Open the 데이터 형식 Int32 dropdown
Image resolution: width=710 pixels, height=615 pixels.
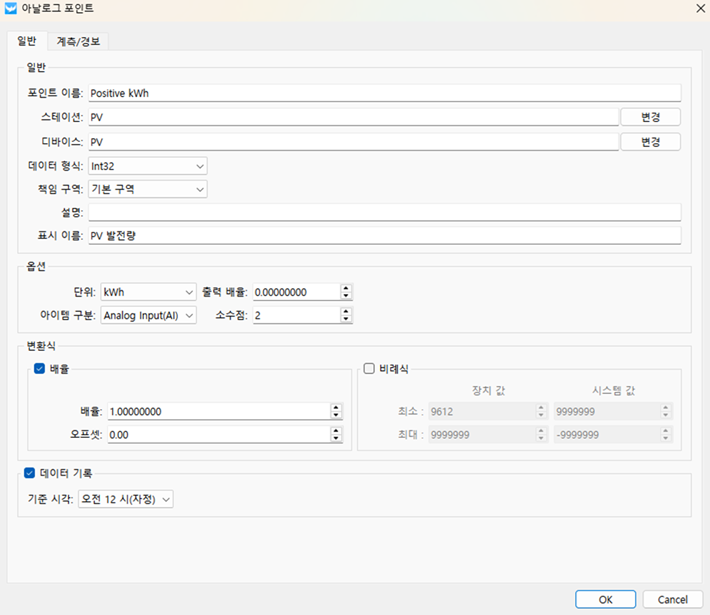[x=147, y=165]
